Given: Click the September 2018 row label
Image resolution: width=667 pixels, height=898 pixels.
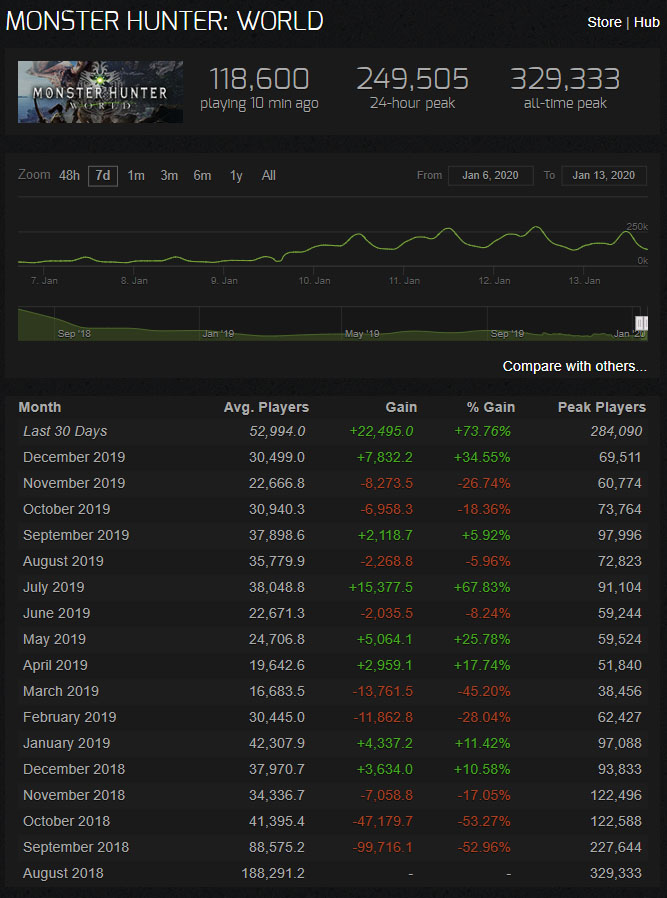Looking at the screenshot, I should click(76, 847).
